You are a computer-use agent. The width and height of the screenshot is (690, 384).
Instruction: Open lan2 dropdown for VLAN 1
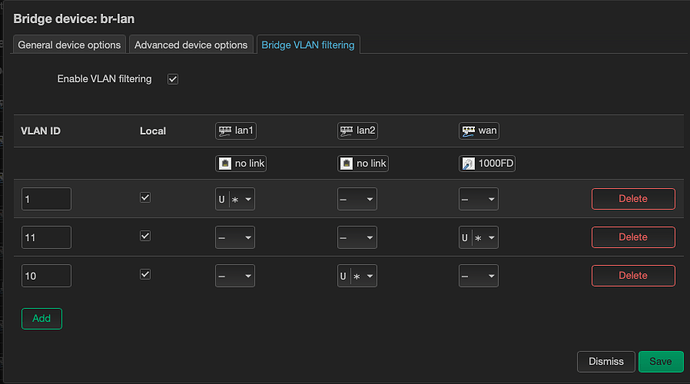[x=357, y=199]
